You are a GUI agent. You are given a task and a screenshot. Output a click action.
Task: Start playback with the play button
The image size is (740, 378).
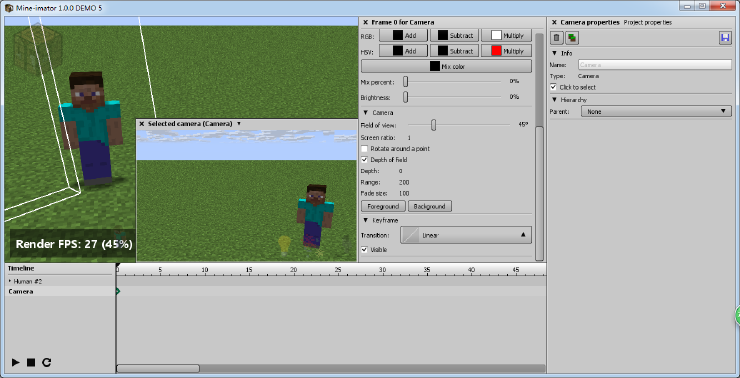16,362
